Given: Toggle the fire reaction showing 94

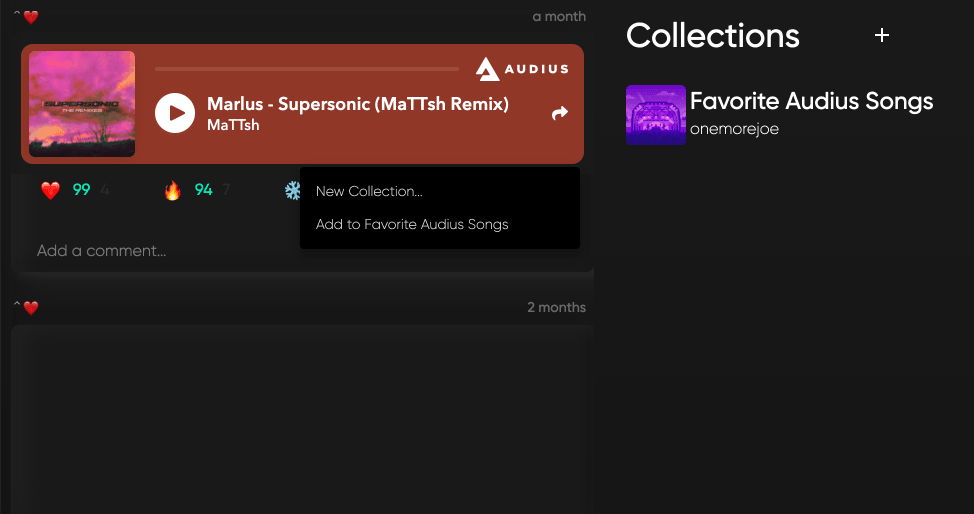Looking at the screenshot, I should [172, 190].
